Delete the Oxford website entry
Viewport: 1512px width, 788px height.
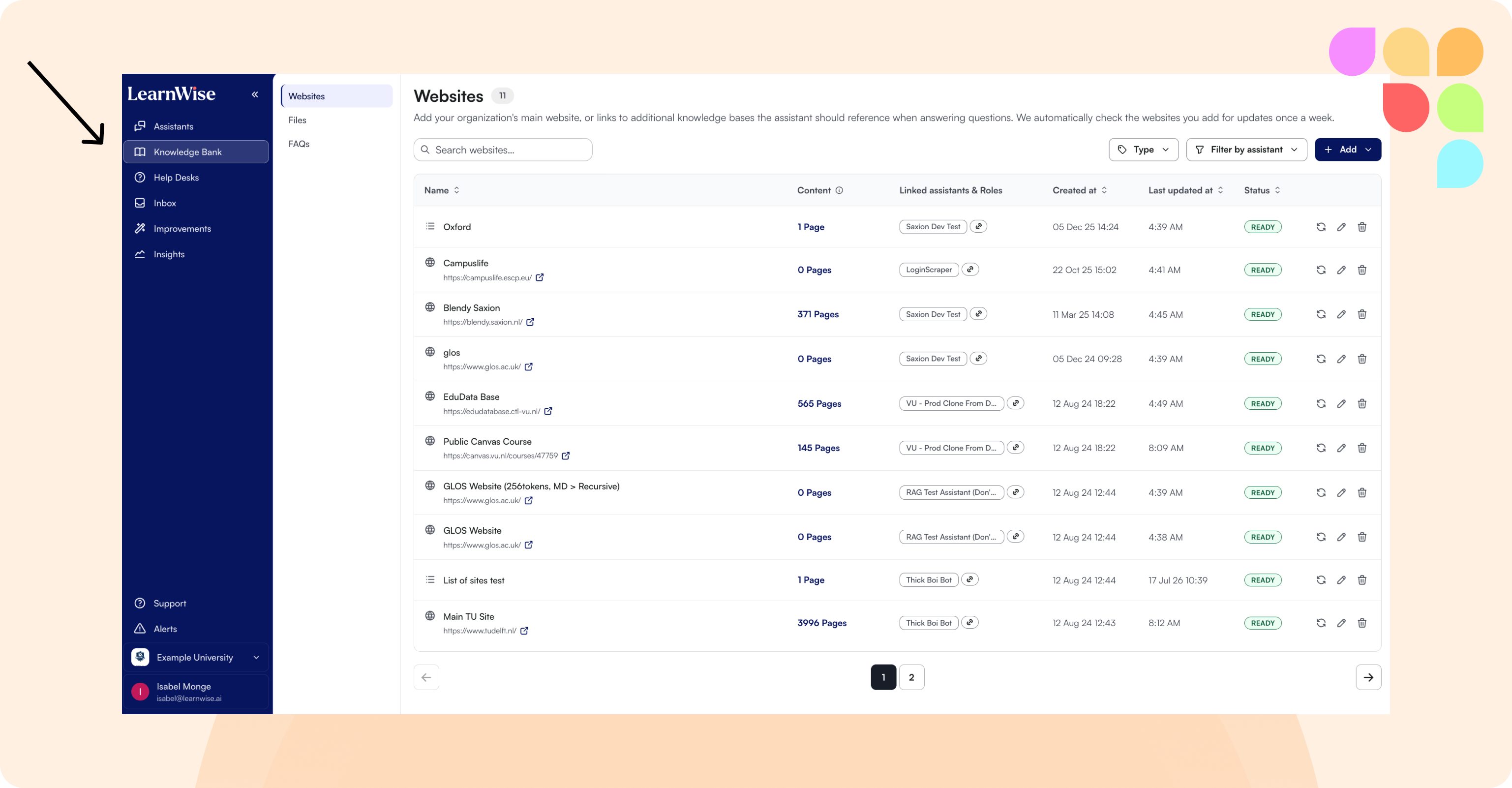pyautogui.click(x=1362, y=227)
